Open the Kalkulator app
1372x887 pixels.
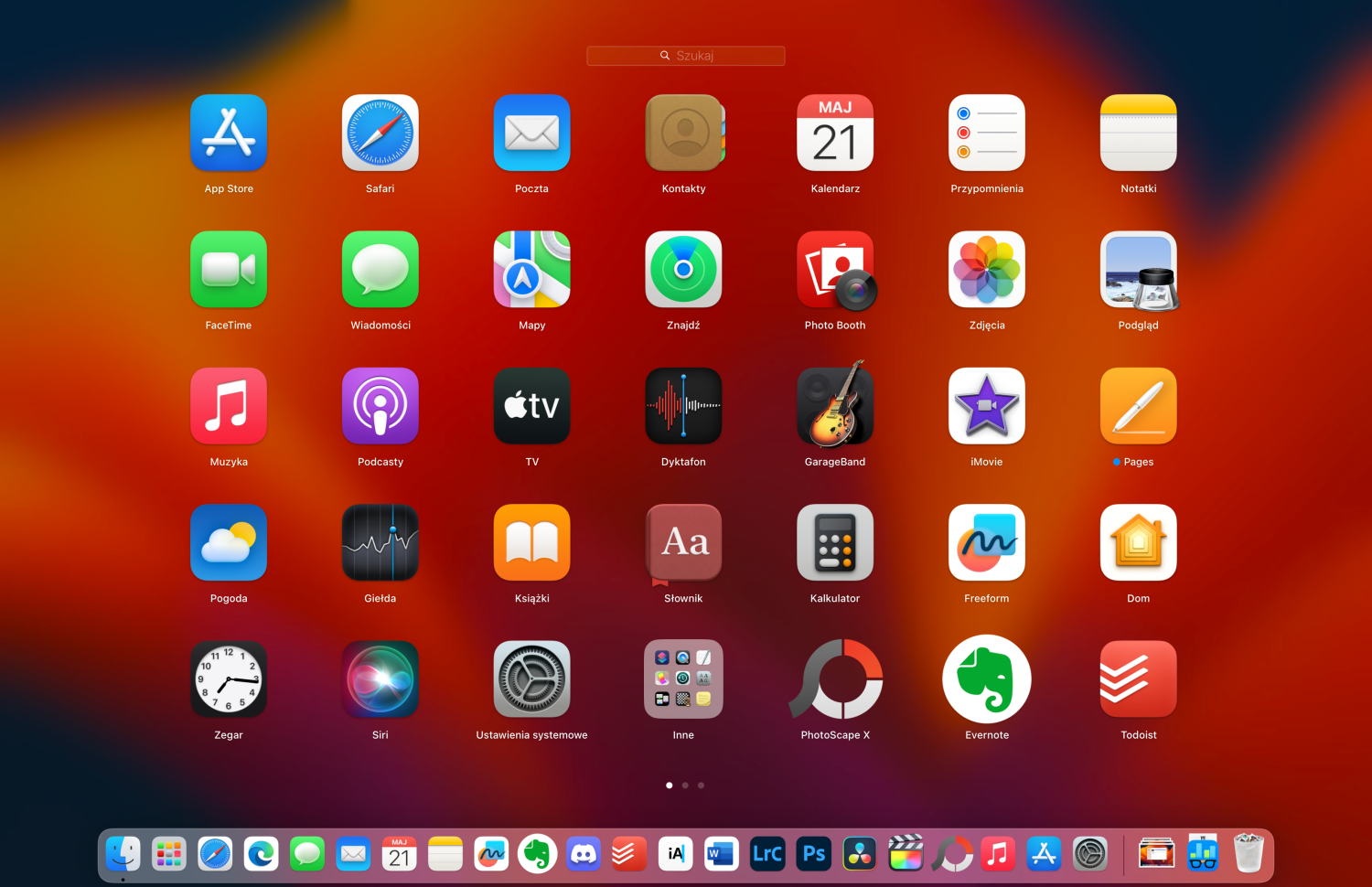[x=834, y=542]
